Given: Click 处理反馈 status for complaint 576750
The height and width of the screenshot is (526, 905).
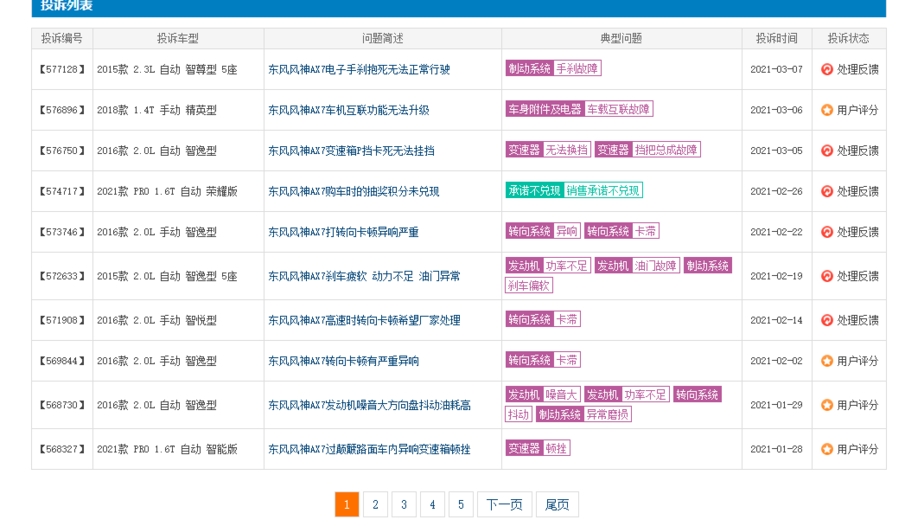Looking at the screenshot, I should tap(857, 151).
